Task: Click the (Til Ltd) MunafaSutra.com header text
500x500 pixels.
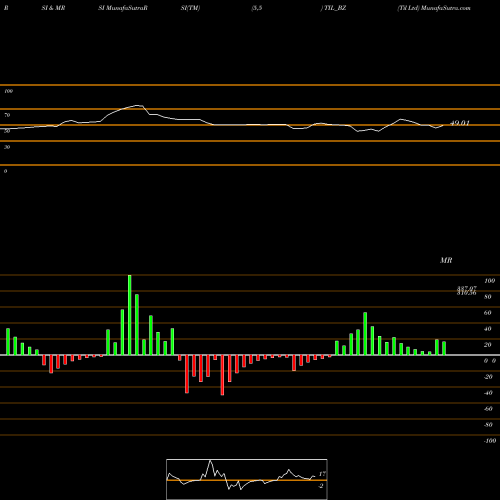Action: point(434,8)
